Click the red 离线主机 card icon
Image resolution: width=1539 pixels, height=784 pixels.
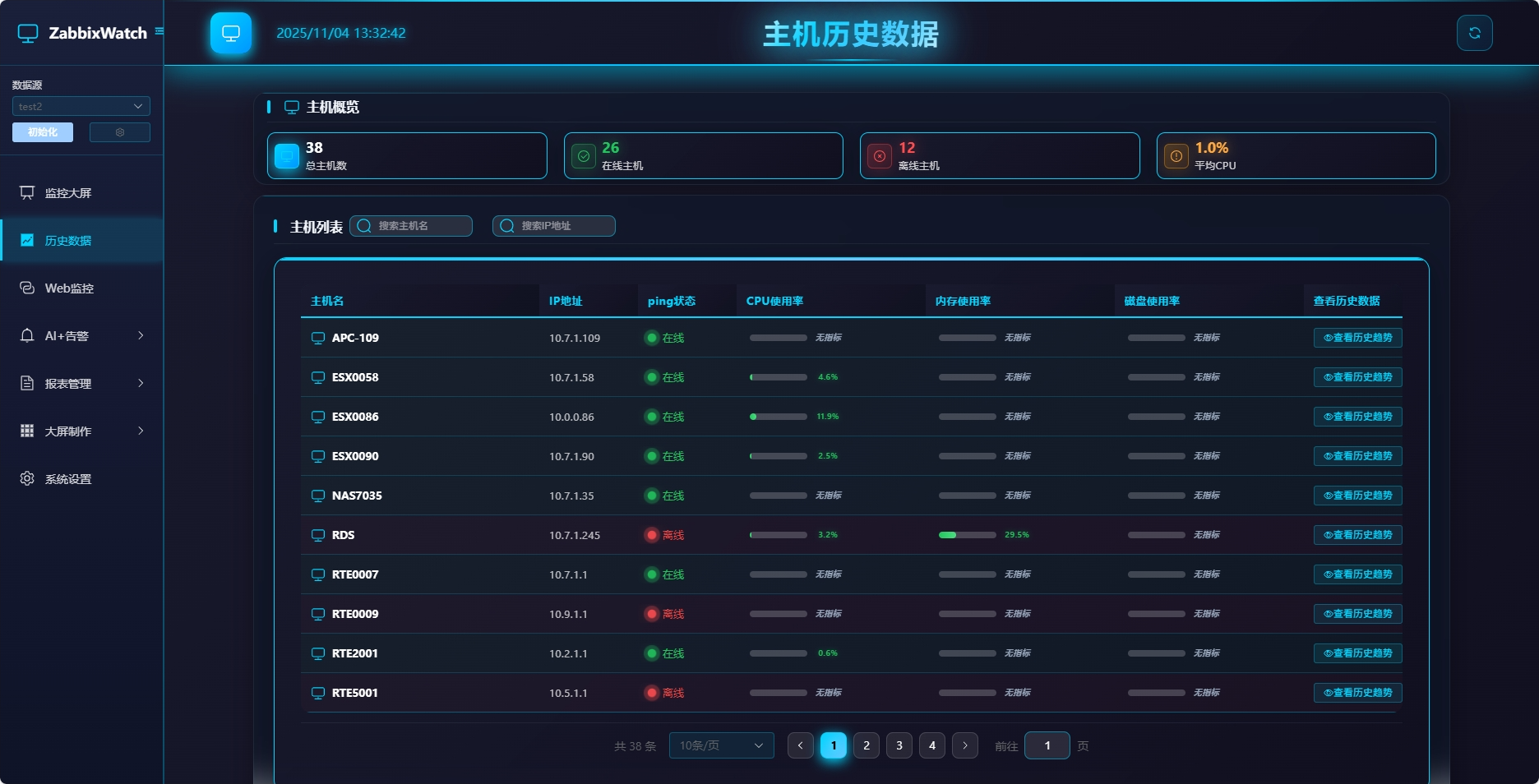coord(879,156)
